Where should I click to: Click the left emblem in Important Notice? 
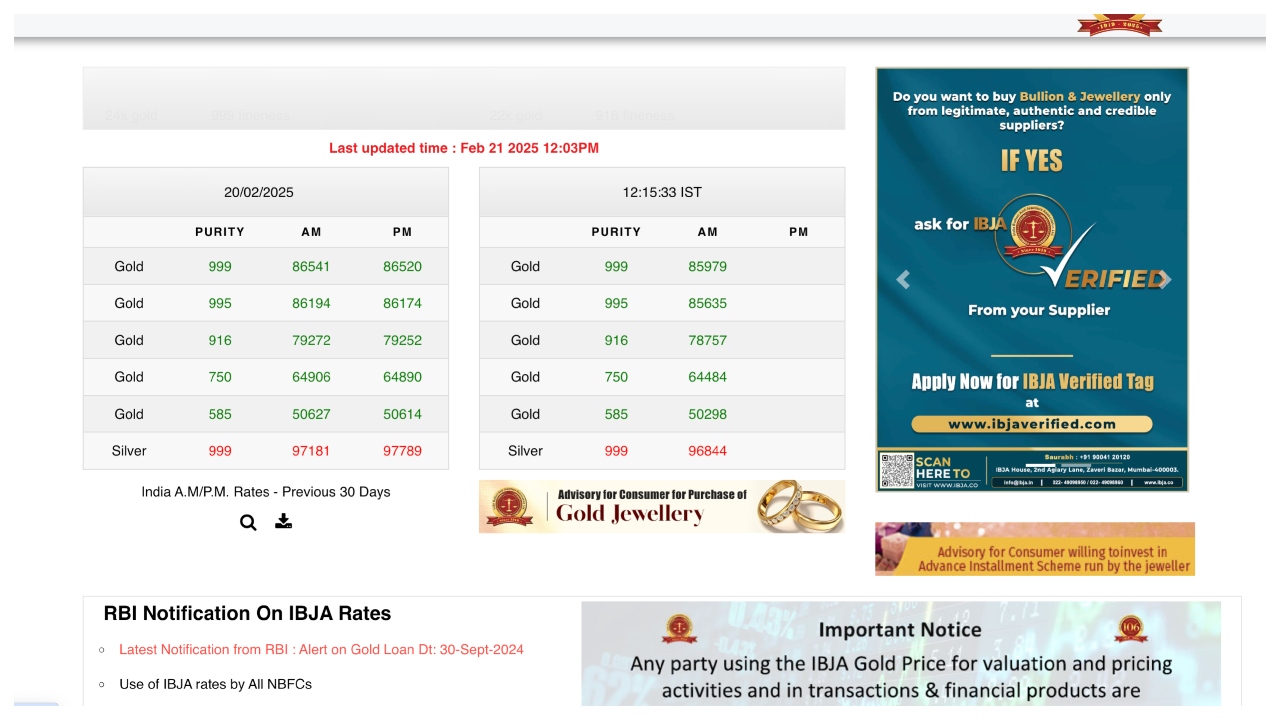pos(679,629)
